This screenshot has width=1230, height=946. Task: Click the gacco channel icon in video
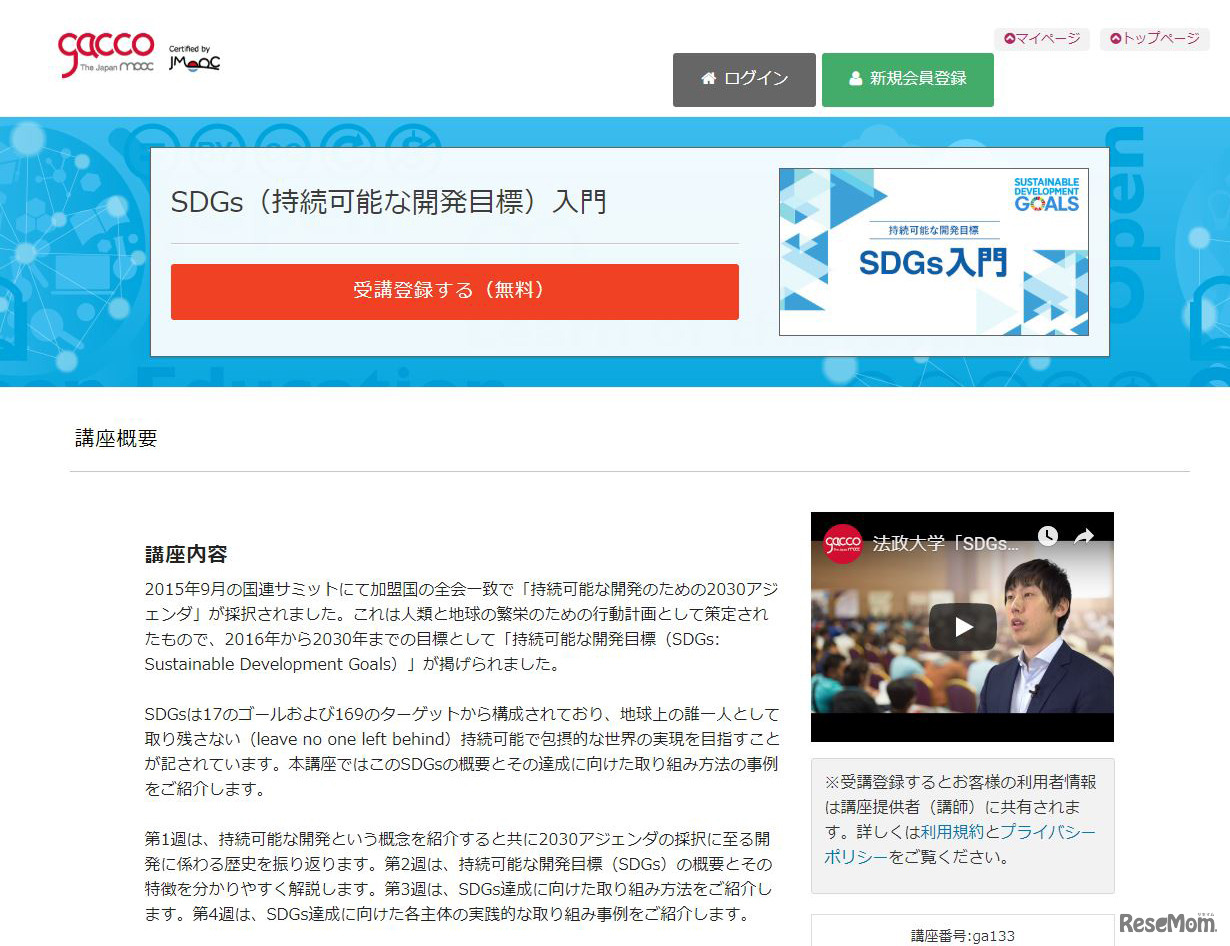point(842,544)
